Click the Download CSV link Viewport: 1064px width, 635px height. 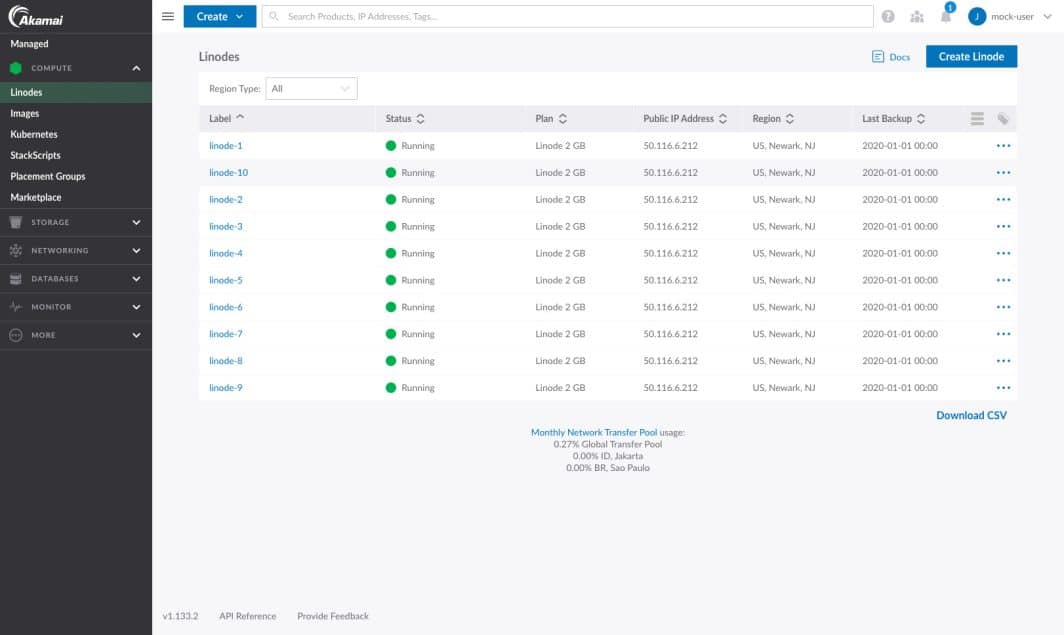(x=970, y=415)
